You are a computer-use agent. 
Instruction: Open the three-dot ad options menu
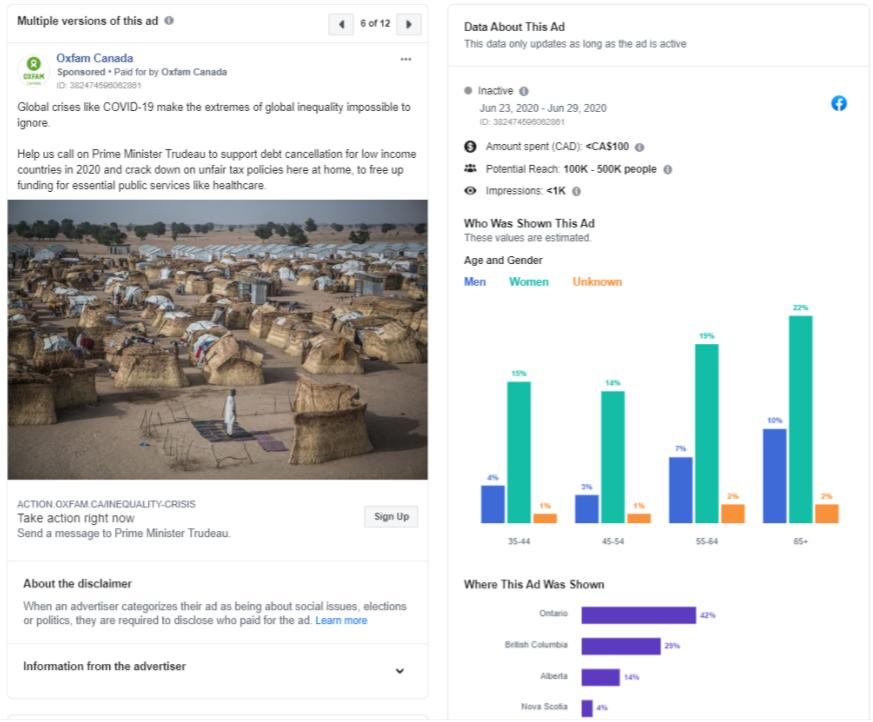pyautogui.click(x=406, y=59)
